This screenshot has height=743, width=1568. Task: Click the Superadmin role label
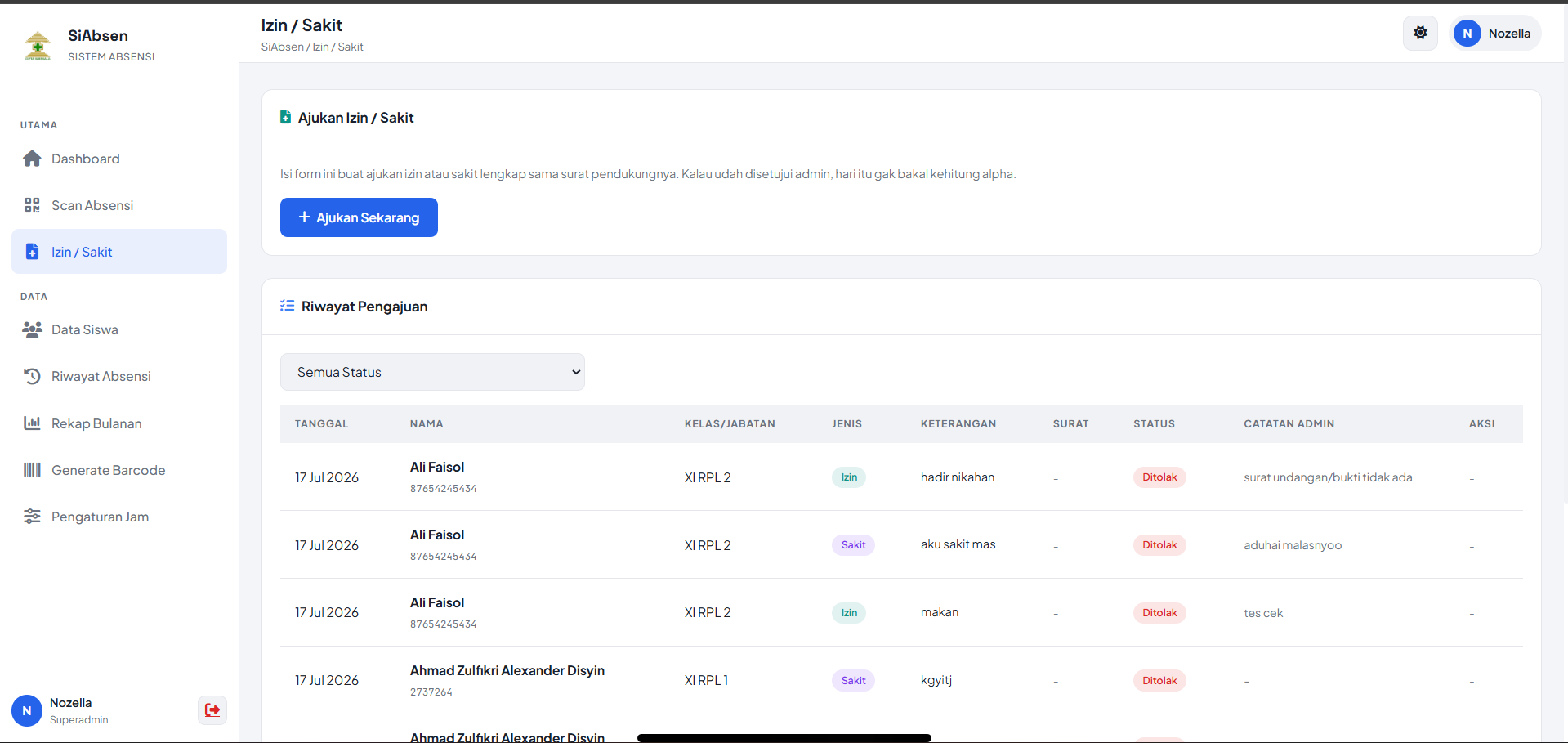coord(78,720)
